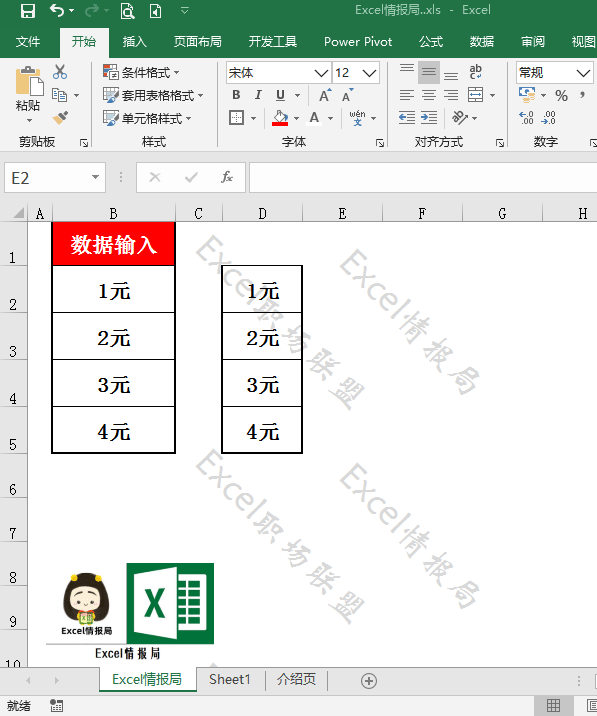
Task: Expand the Name Box dropdown
Action: [x=95, y=177]
